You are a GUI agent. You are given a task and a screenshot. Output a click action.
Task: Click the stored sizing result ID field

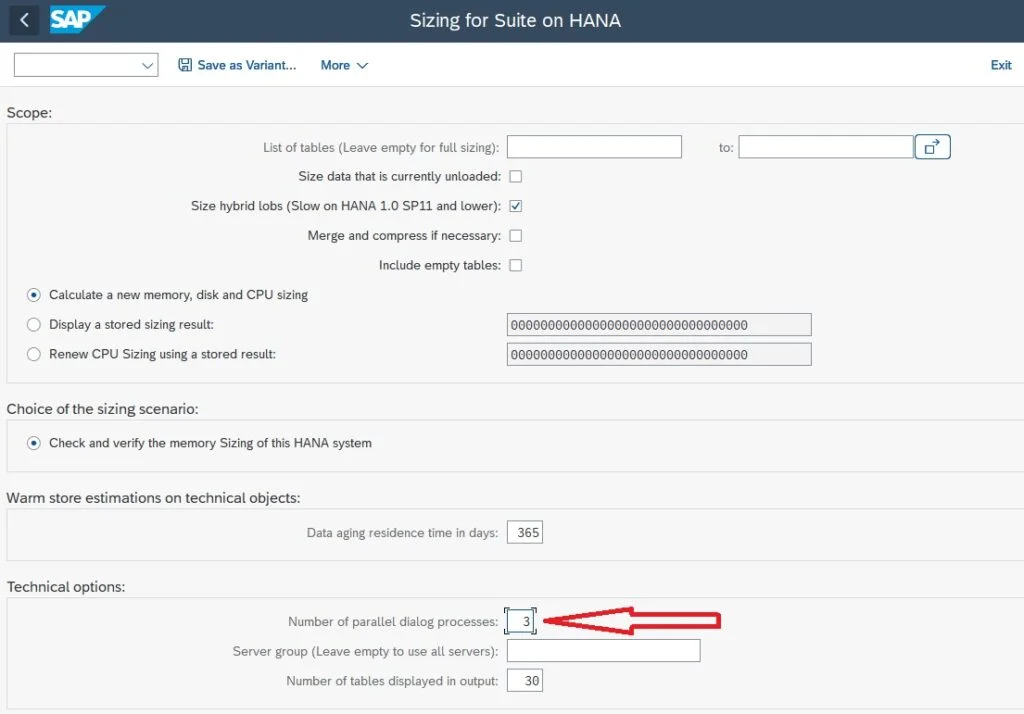click(659, 325)
